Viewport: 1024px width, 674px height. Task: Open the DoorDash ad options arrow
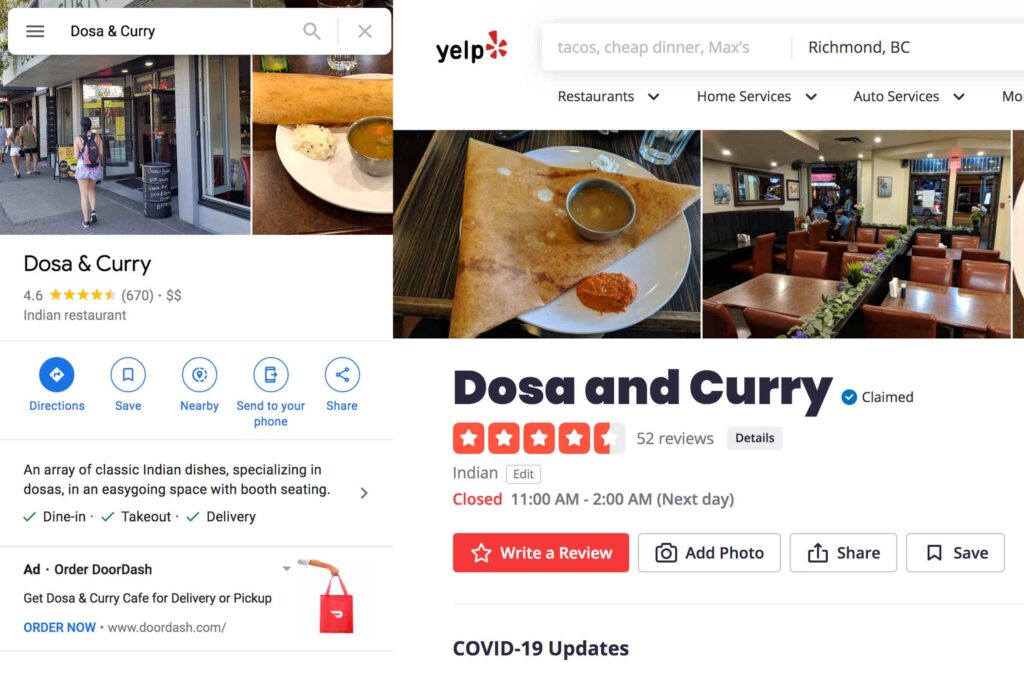(x=286, y=569)
